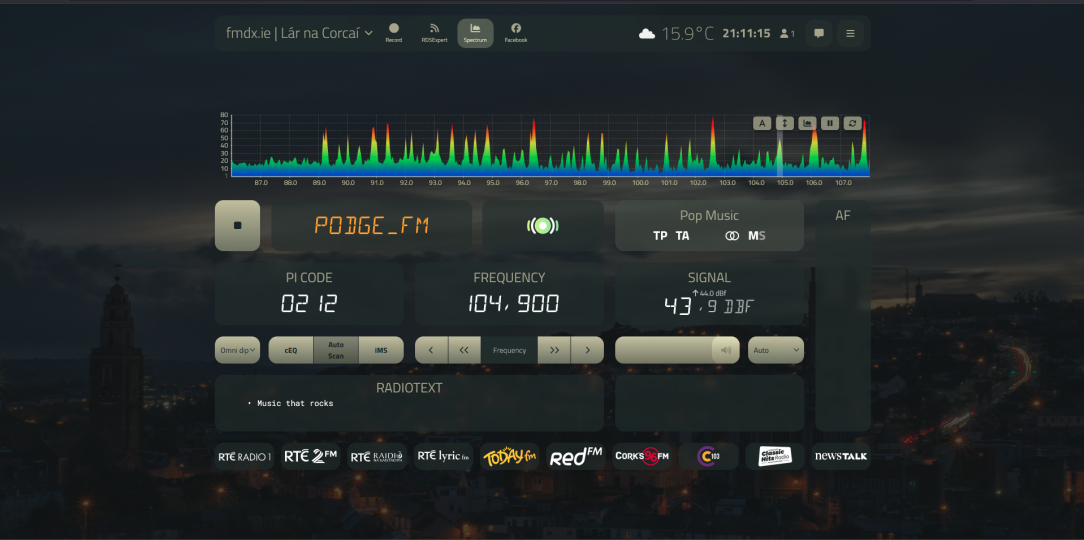This screenshot has width=1084, height=540.
Task: Tune down with single left arrow
Action: 431,350
